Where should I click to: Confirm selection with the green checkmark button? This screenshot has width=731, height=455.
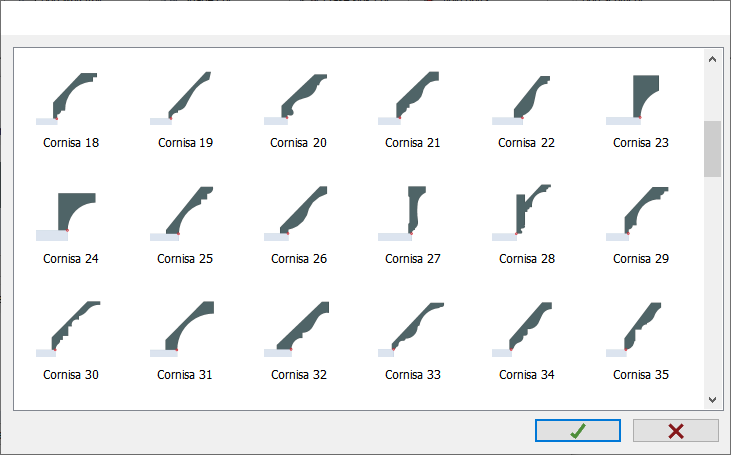[x=577, y=431]
